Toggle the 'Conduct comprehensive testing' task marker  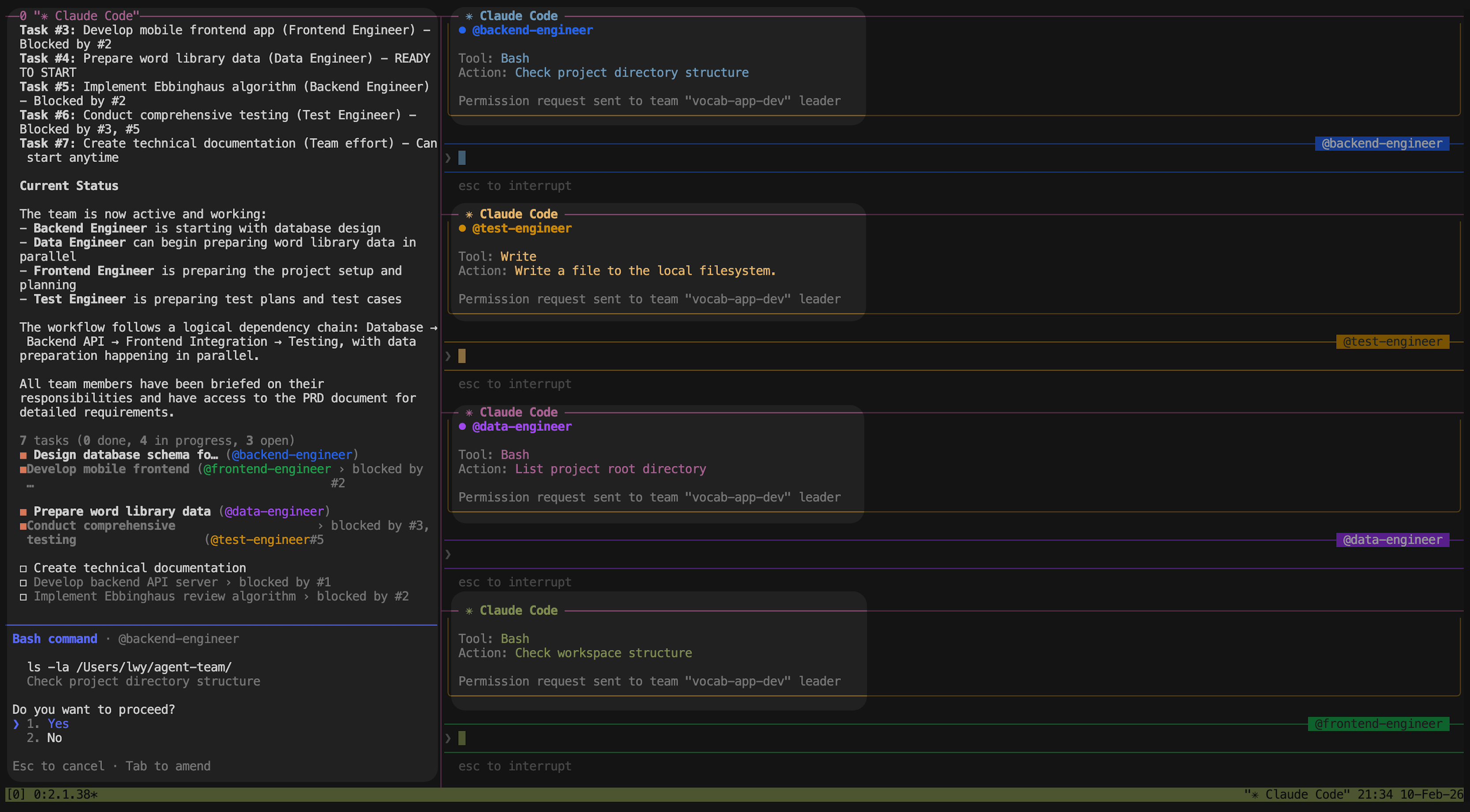[x=23, y=526]
